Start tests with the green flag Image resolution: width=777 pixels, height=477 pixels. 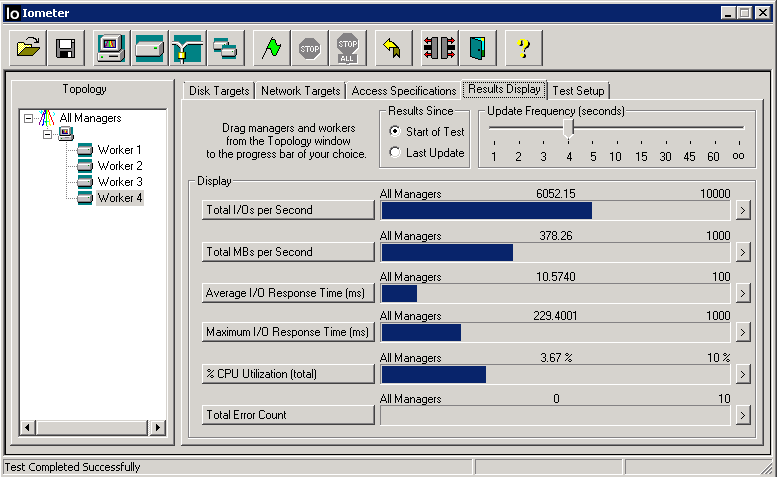coord(272,48)
